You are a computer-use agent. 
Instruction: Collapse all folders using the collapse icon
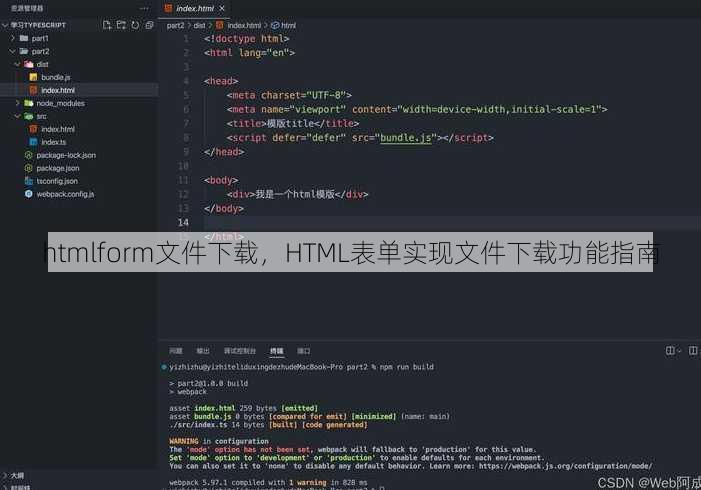click(149, 25)
